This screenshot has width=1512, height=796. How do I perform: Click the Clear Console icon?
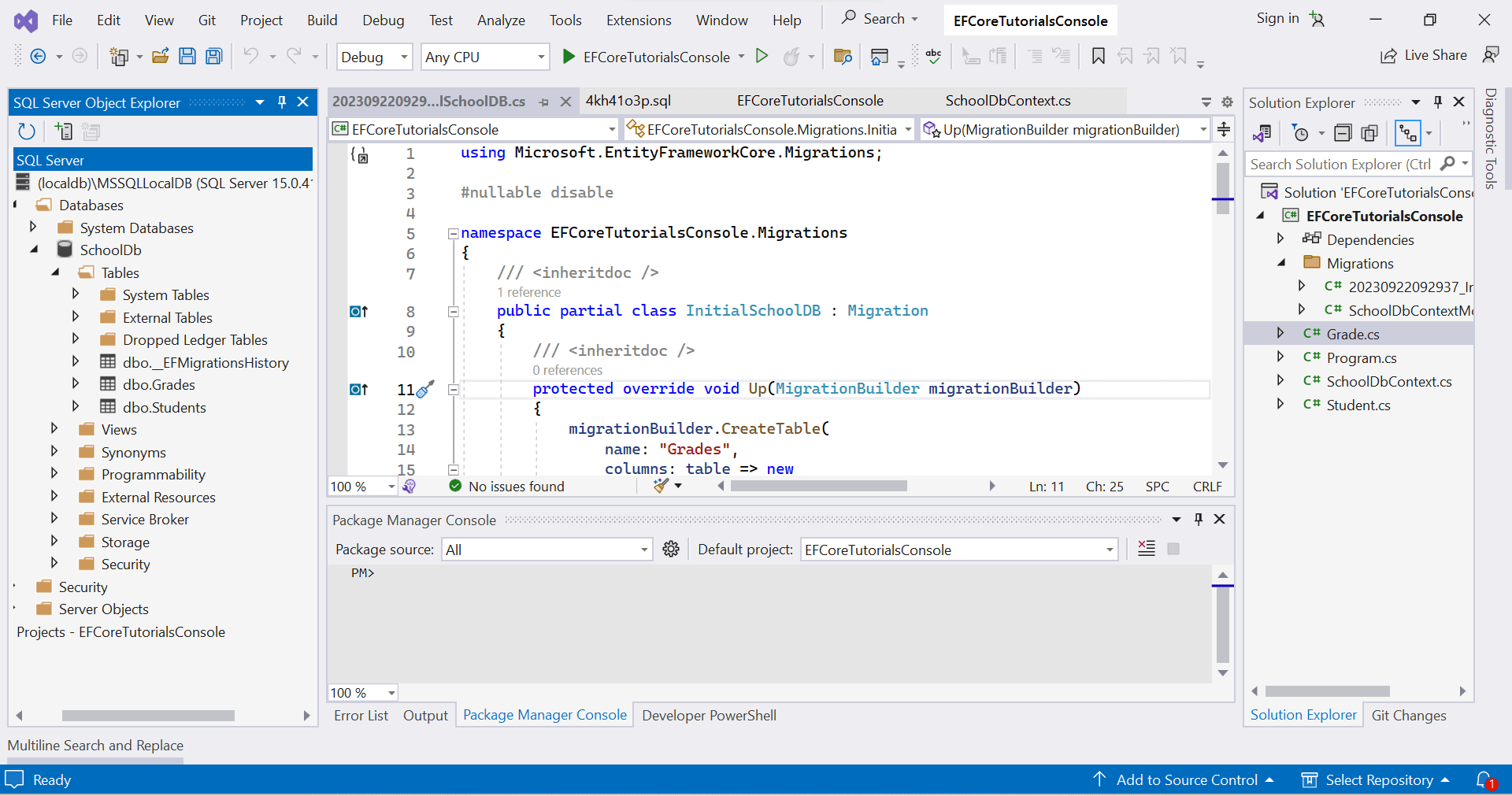point(1147,549)
